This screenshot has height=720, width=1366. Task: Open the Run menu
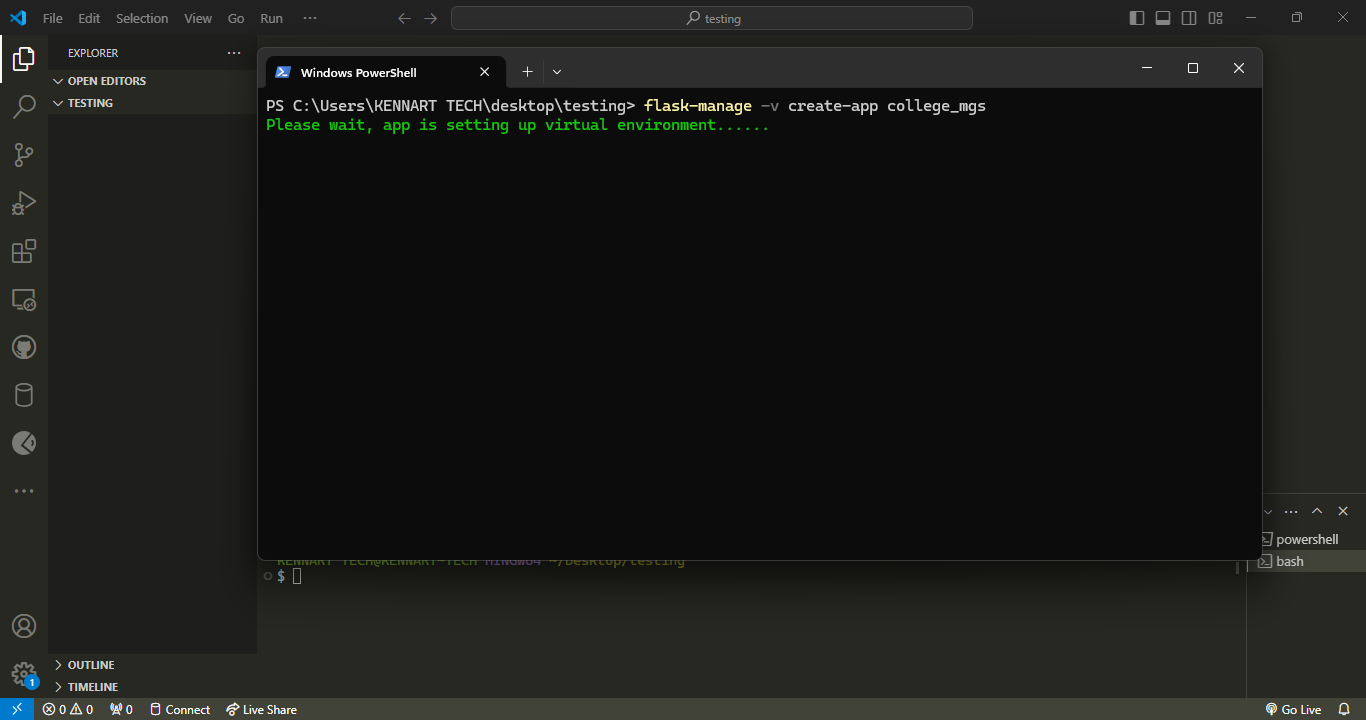click(271, 18)
